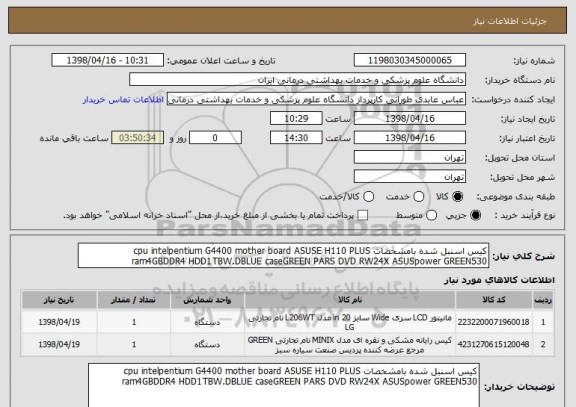
Task: Click the remaining time countdown box
Action: (x=137, y=138)
